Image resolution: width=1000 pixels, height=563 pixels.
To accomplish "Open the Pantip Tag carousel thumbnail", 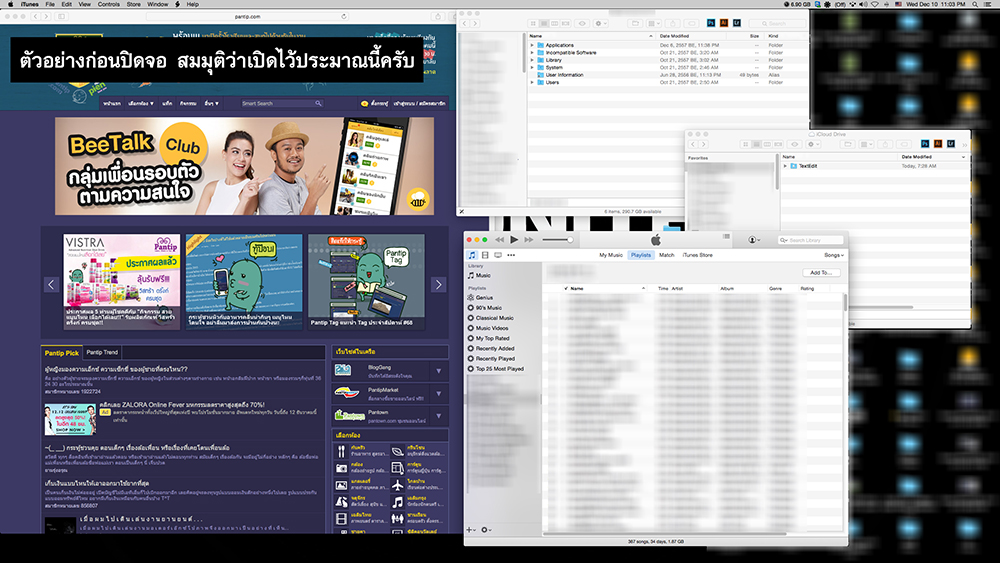I will [366, 281].
